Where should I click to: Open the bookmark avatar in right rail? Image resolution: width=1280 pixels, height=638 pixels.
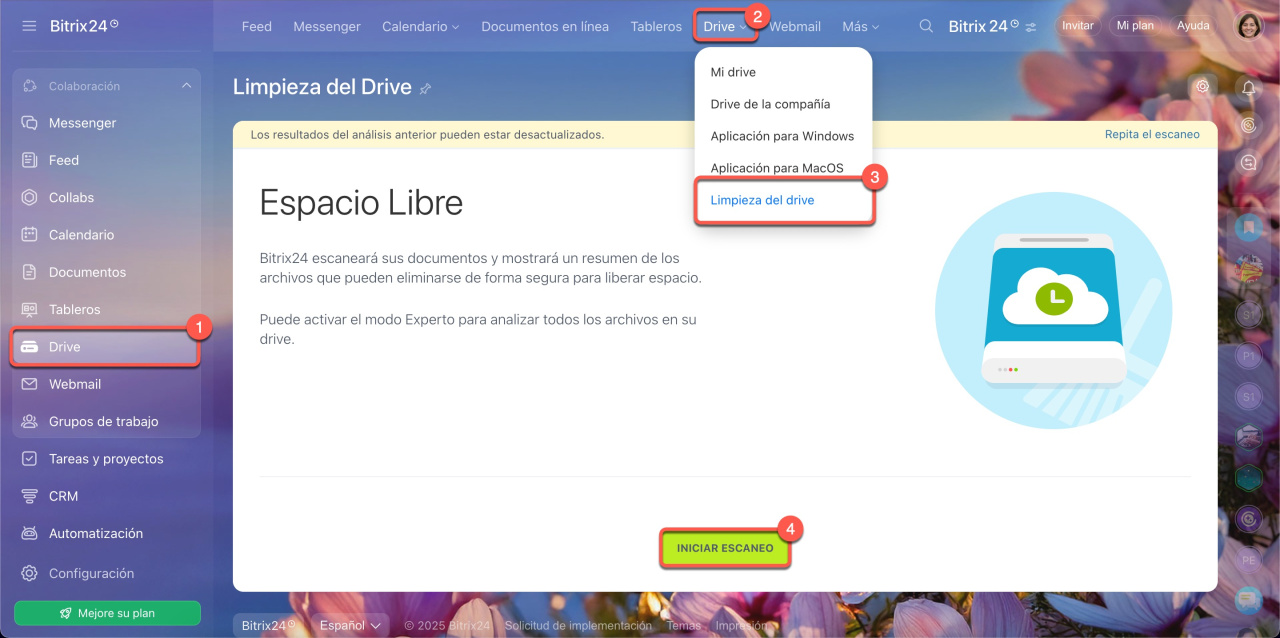[x=1249, y=229]
